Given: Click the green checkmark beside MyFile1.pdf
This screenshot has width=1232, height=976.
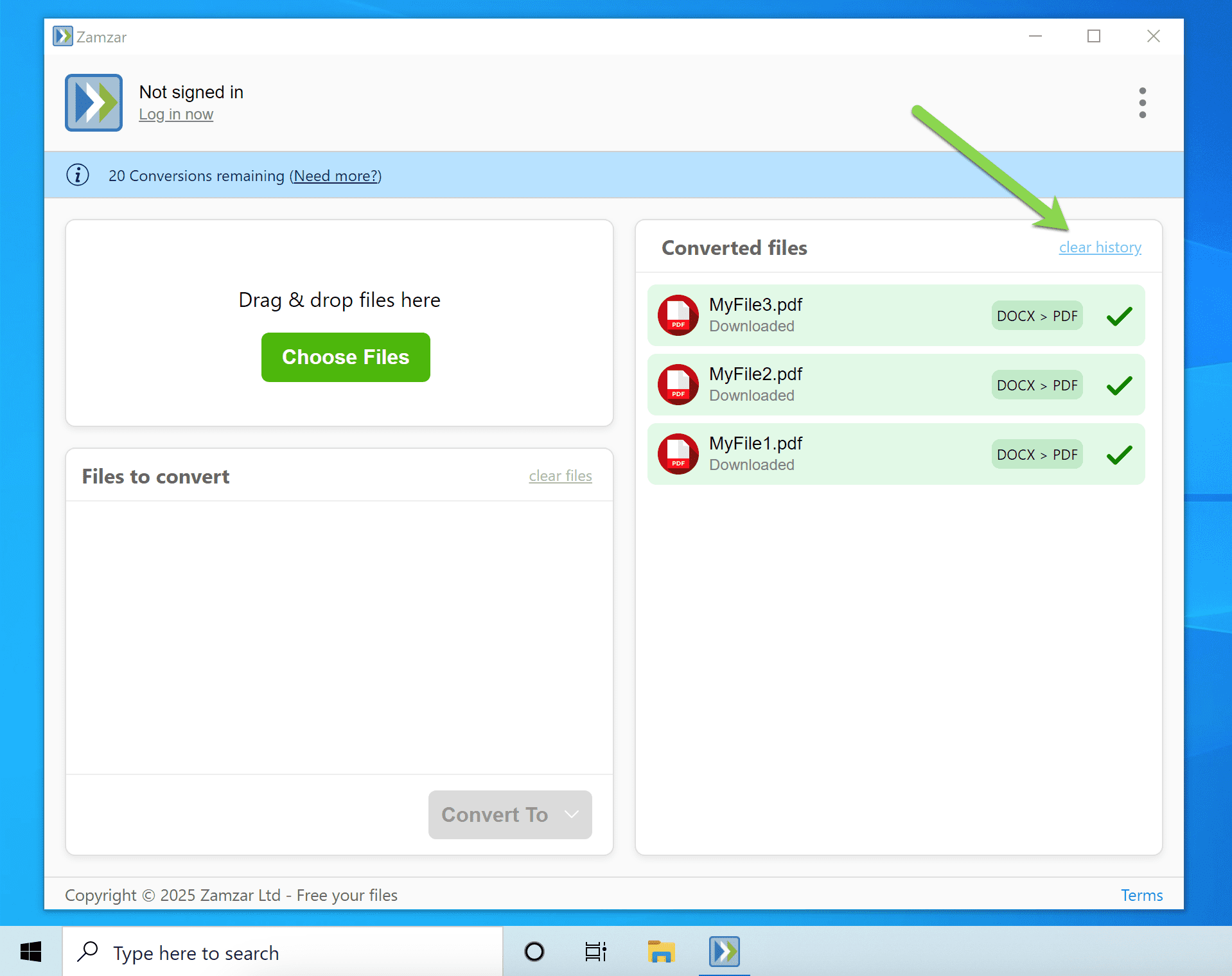Looking at the screenshot, I should pyautogui.click(x=1119, y=455).
